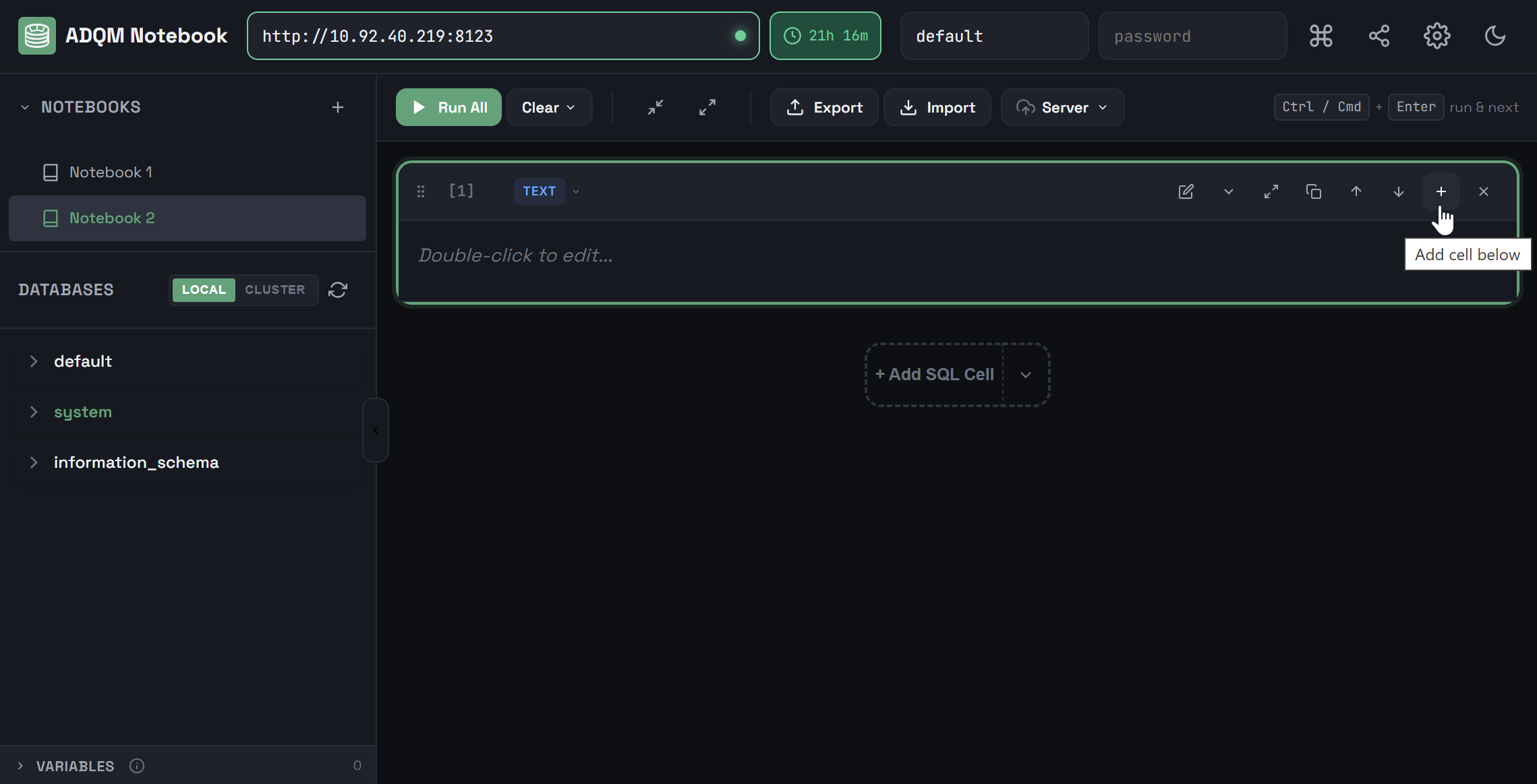Click the Add SQL Cell button
The width and height of the screenshot is (1537, 784).
click(x=934, y=374)
